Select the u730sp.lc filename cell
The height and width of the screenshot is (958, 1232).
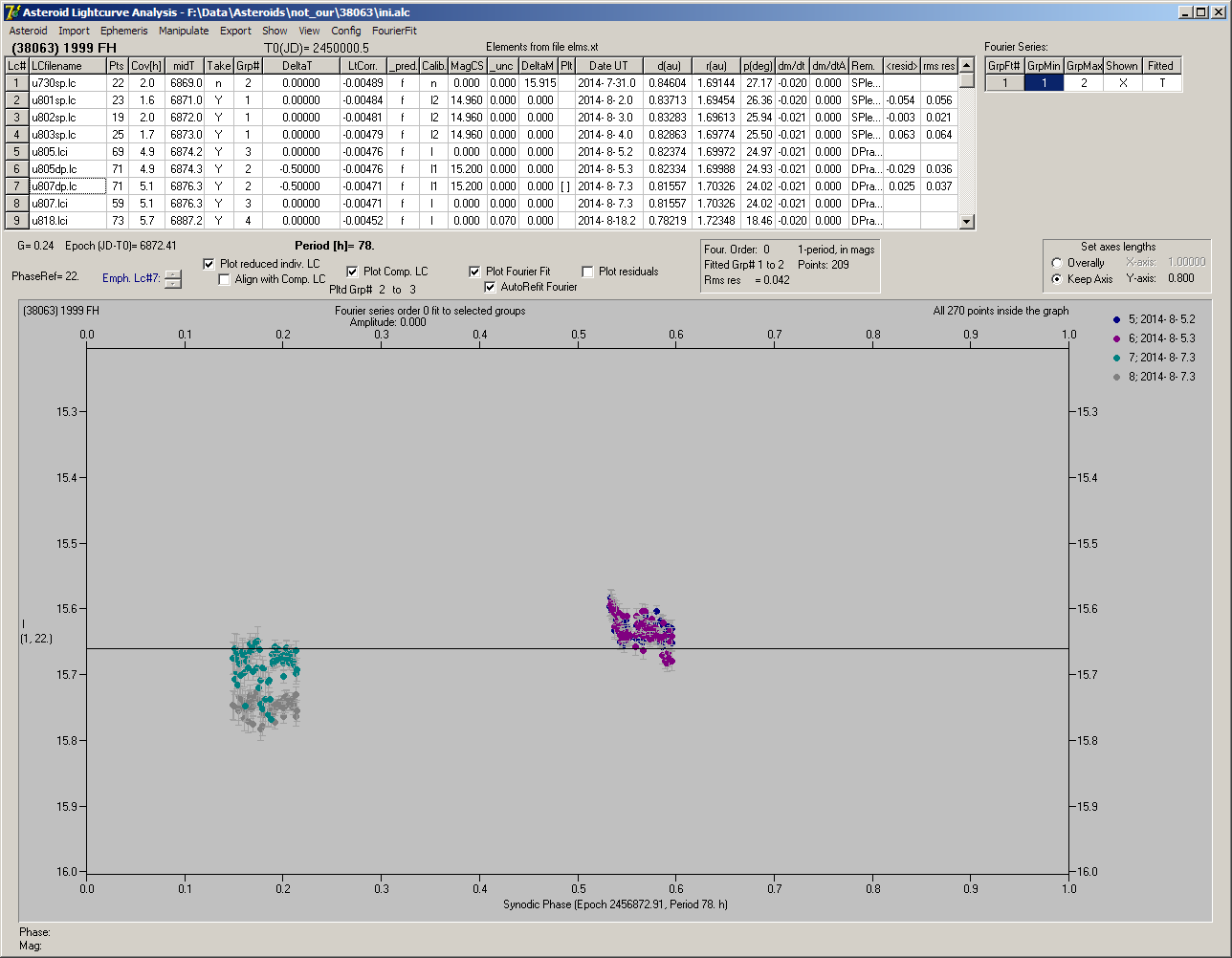click(67, 83)
